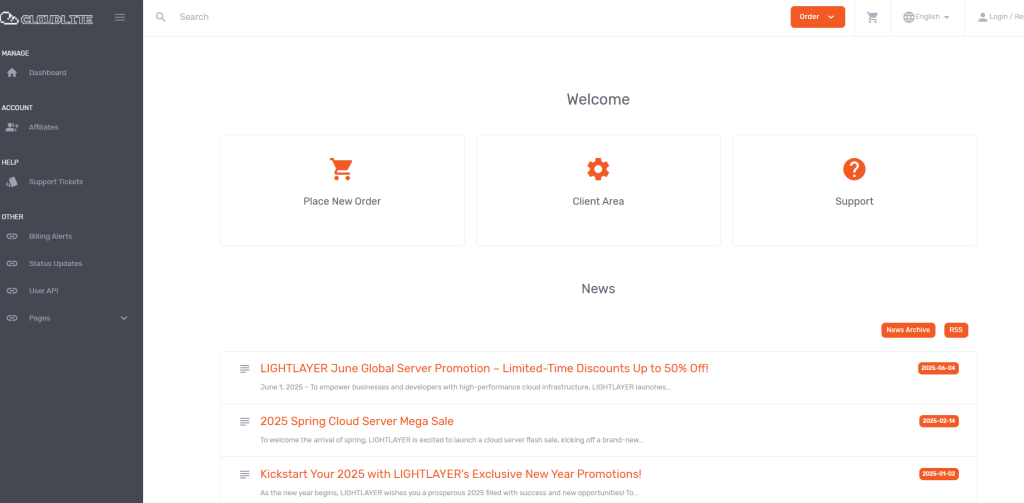Click the User API link icon
The height and width of the screenshot is (503, 1024).
[12, 291]
